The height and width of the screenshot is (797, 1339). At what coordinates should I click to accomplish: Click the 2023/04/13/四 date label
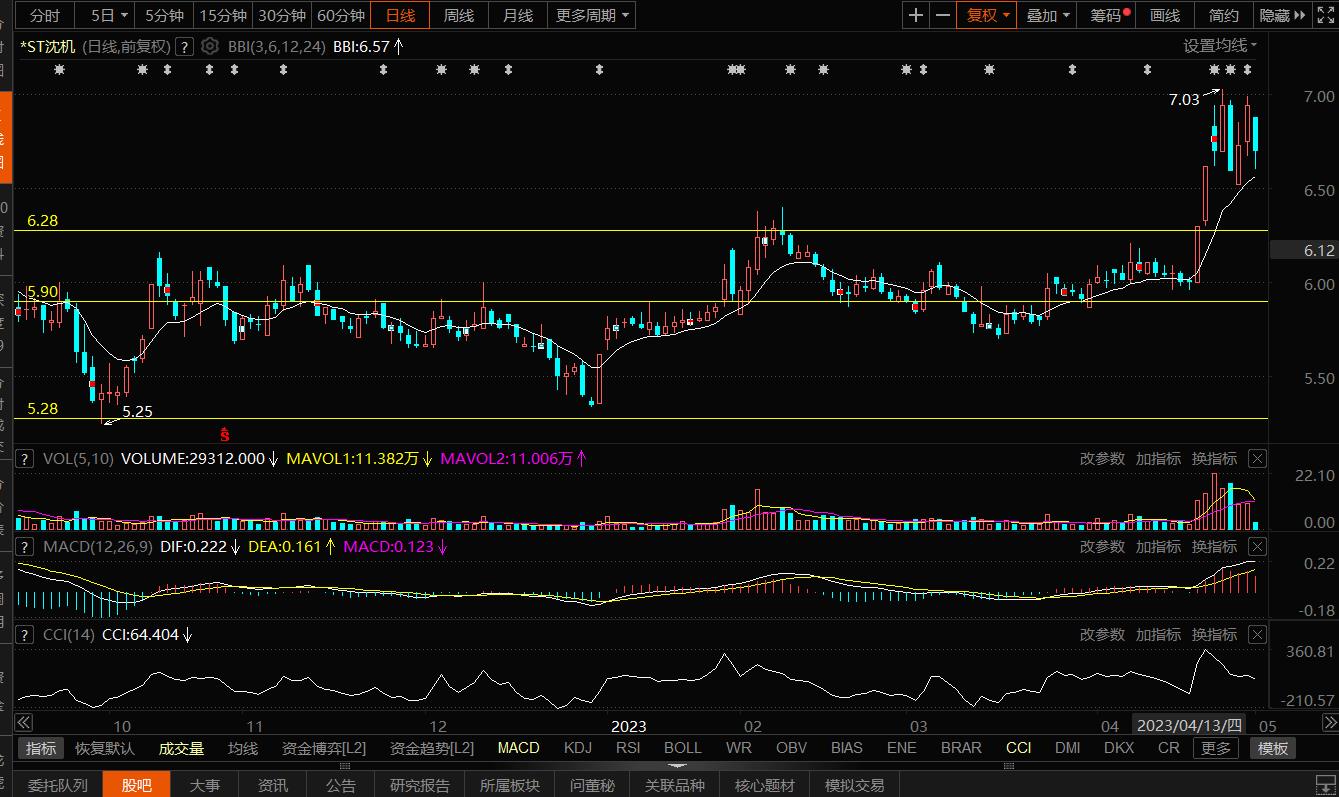[x=1189, y=726]
